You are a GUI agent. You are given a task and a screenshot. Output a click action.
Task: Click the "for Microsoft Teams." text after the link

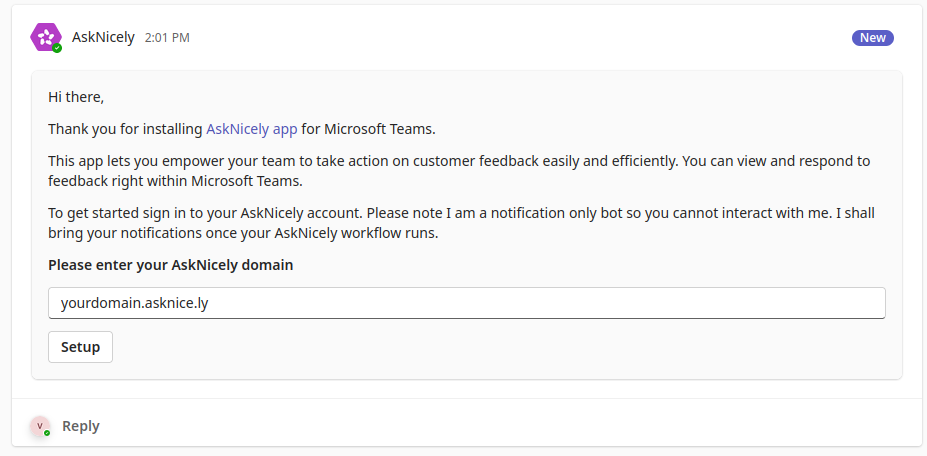pos(368,129)
